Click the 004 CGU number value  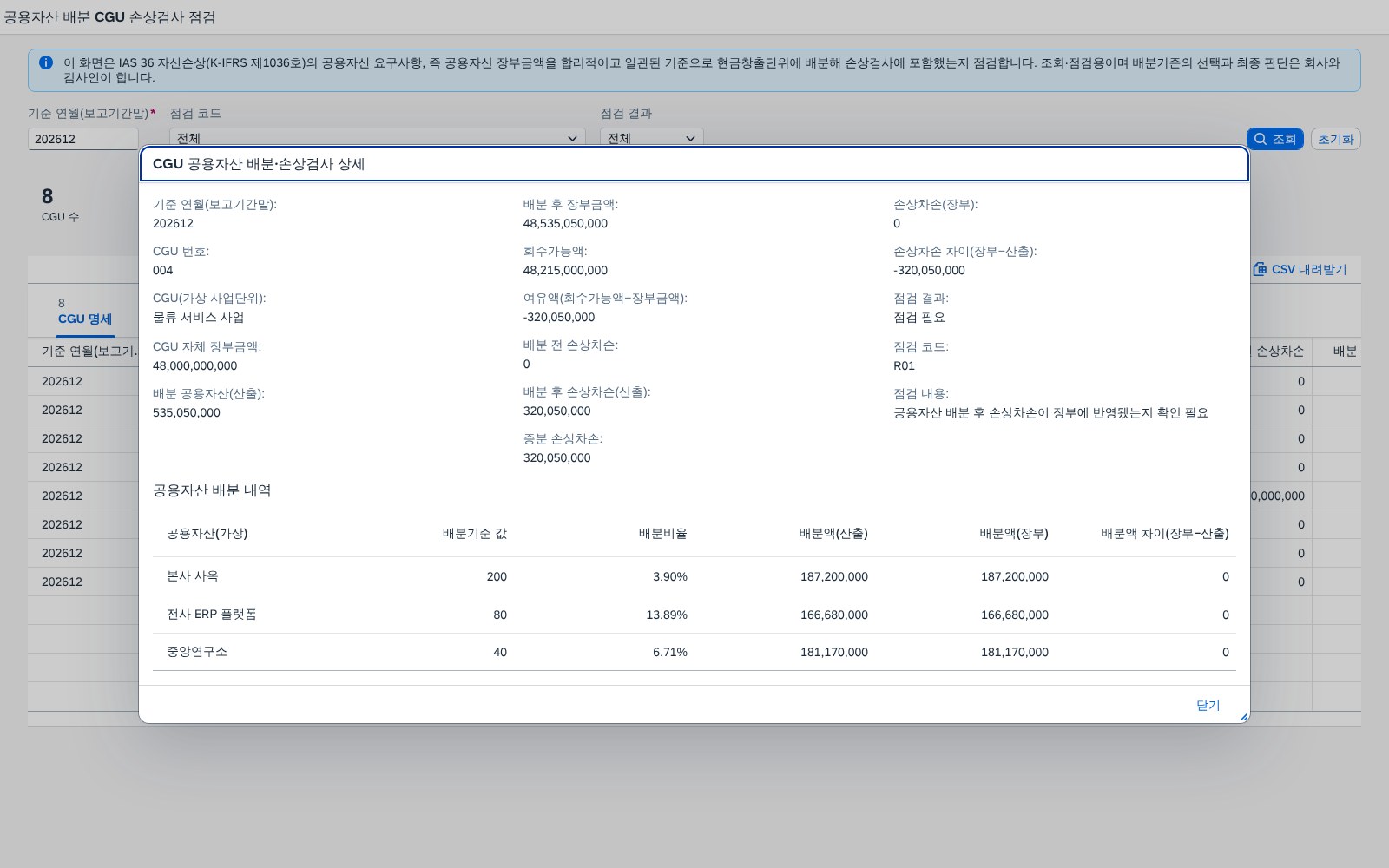pyautogui.click(x=163, y=270)
